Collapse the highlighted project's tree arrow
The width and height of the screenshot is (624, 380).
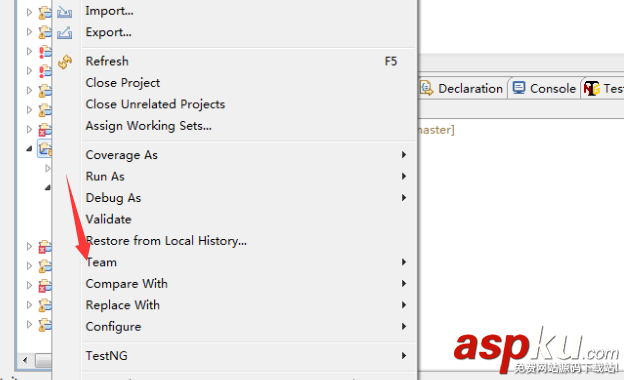click(29, 149)
